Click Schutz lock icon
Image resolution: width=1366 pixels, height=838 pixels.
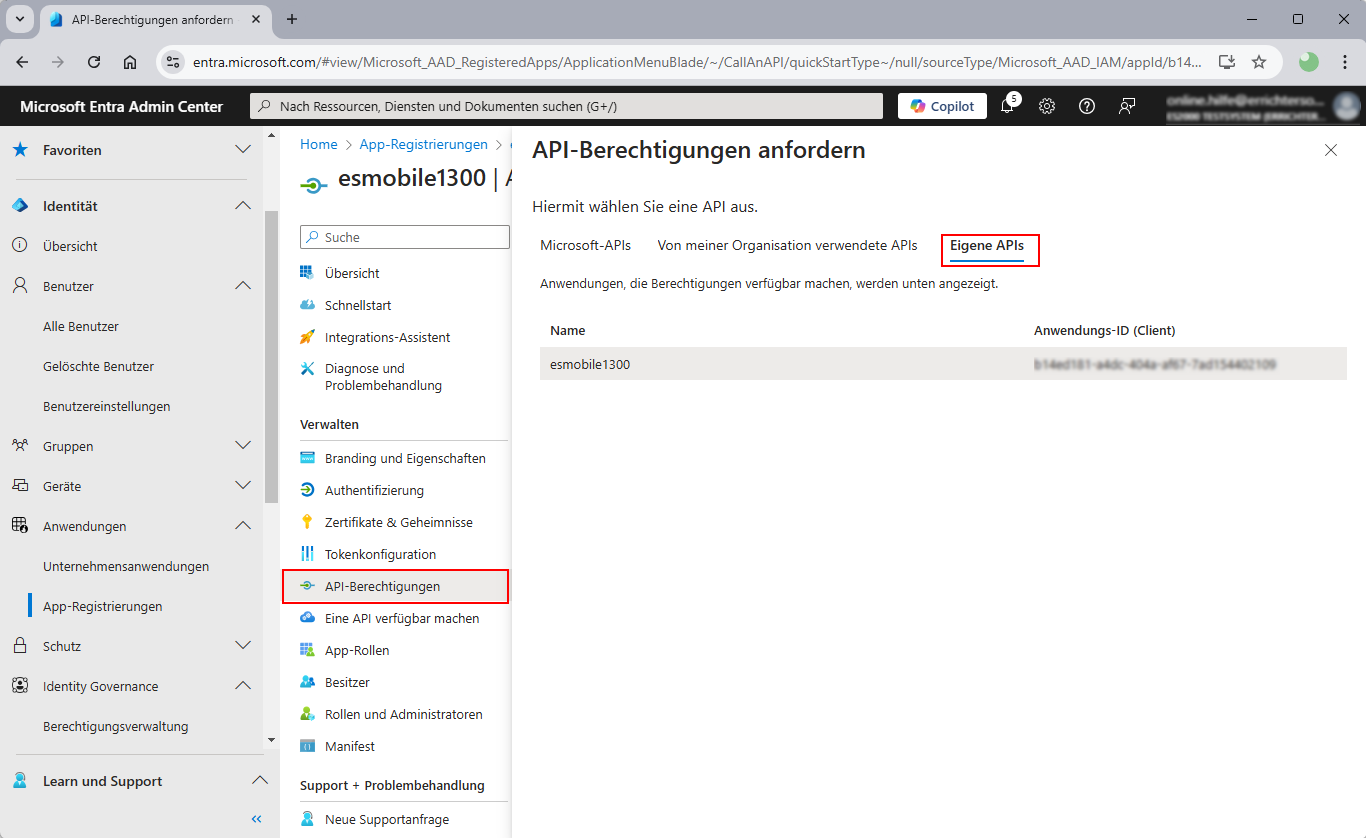click(20, 646)
